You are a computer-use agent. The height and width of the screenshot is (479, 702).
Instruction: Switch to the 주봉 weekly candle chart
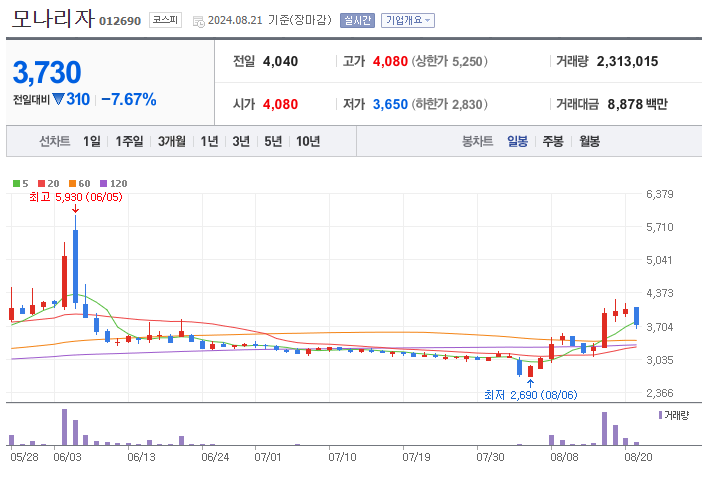point(553,141)
